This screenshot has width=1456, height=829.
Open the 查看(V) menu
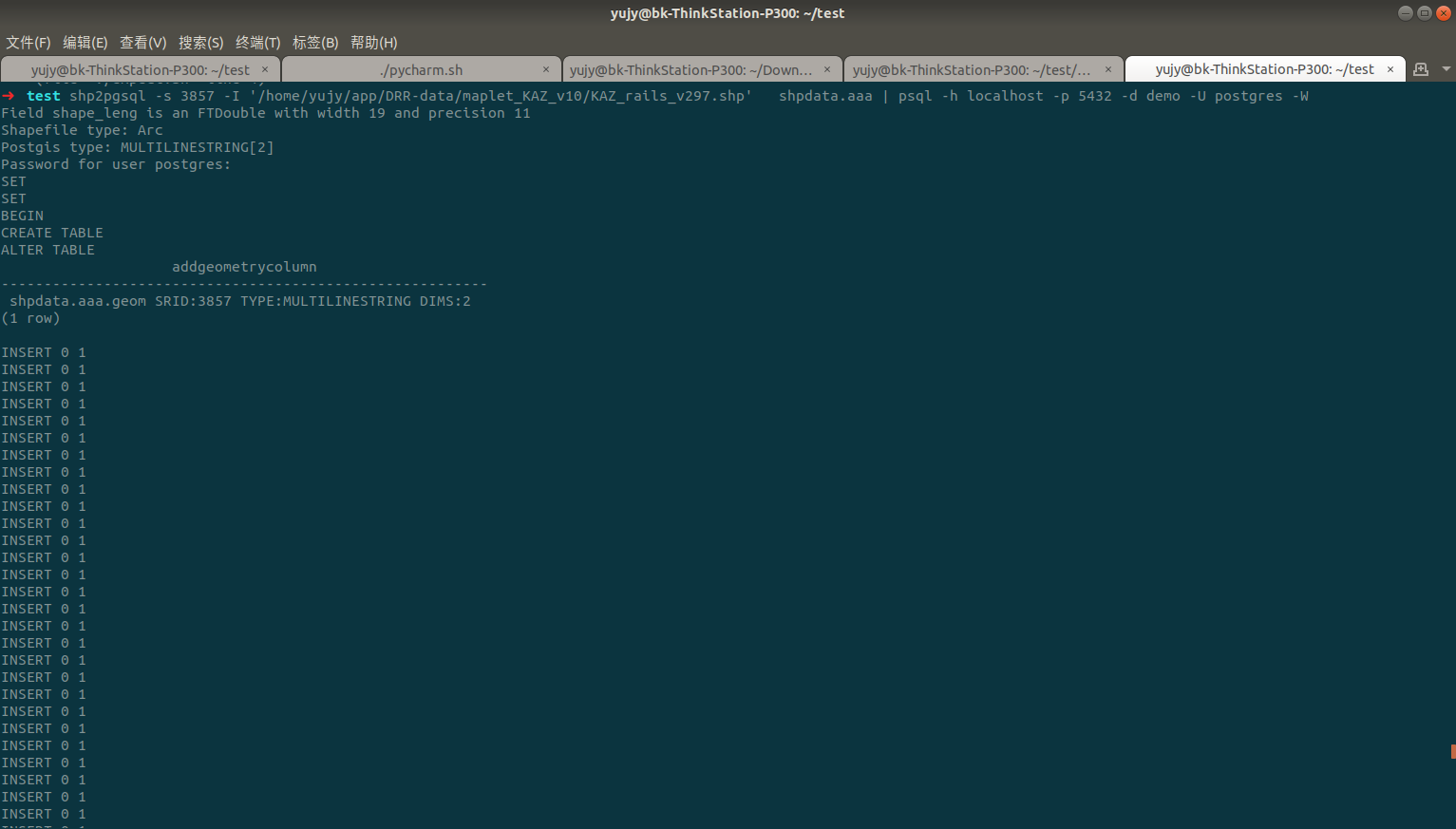[142, 43]
